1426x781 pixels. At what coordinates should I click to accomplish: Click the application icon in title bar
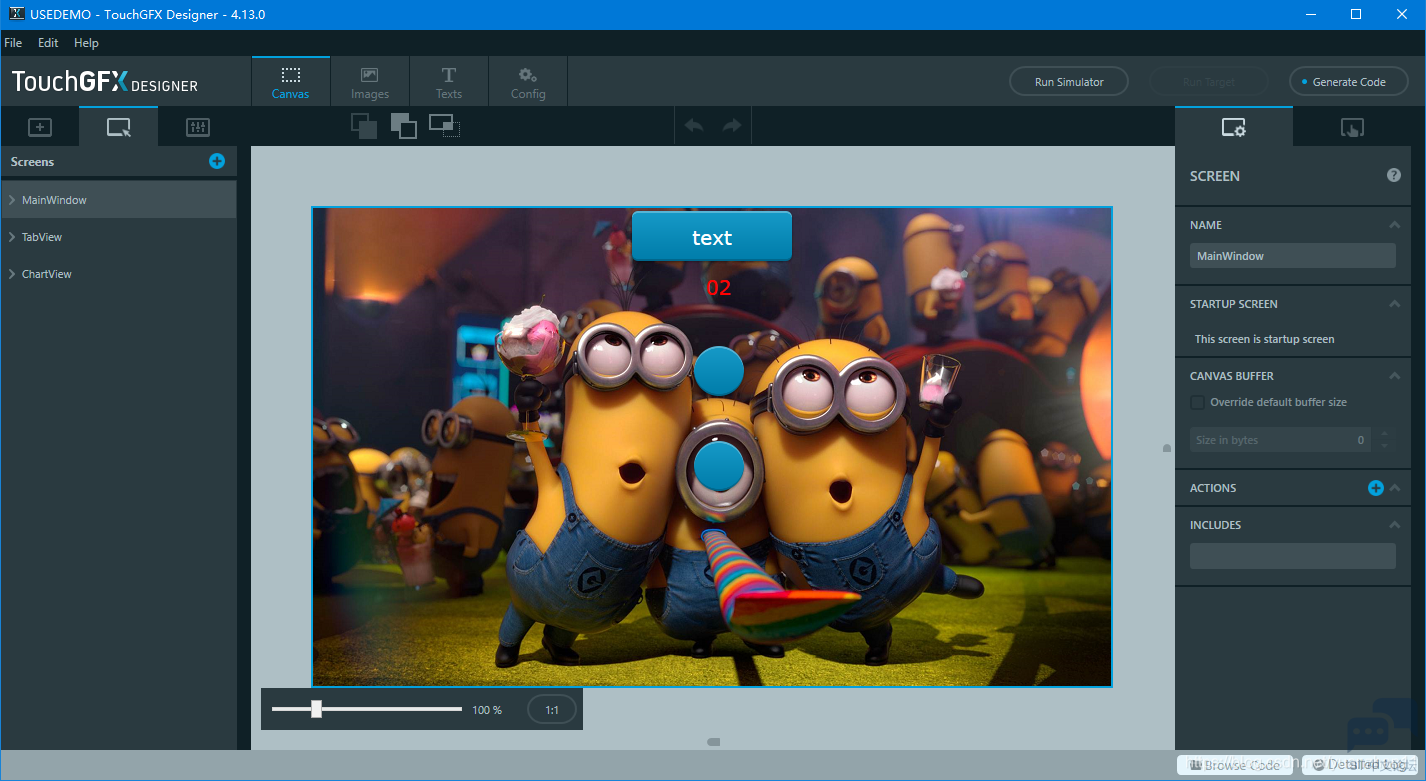(15, 14)
